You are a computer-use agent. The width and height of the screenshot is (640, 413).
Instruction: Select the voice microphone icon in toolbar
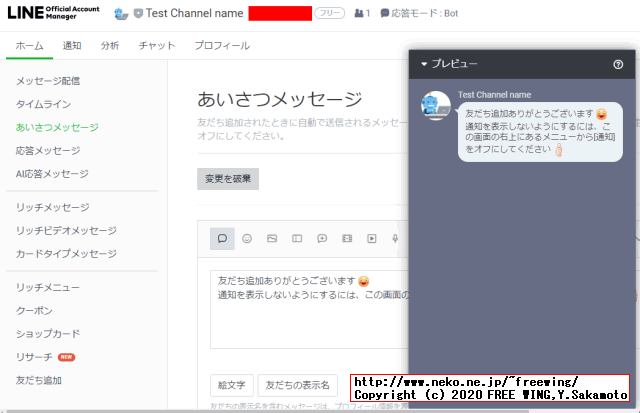pyautogui.click(x=395, y=238)
